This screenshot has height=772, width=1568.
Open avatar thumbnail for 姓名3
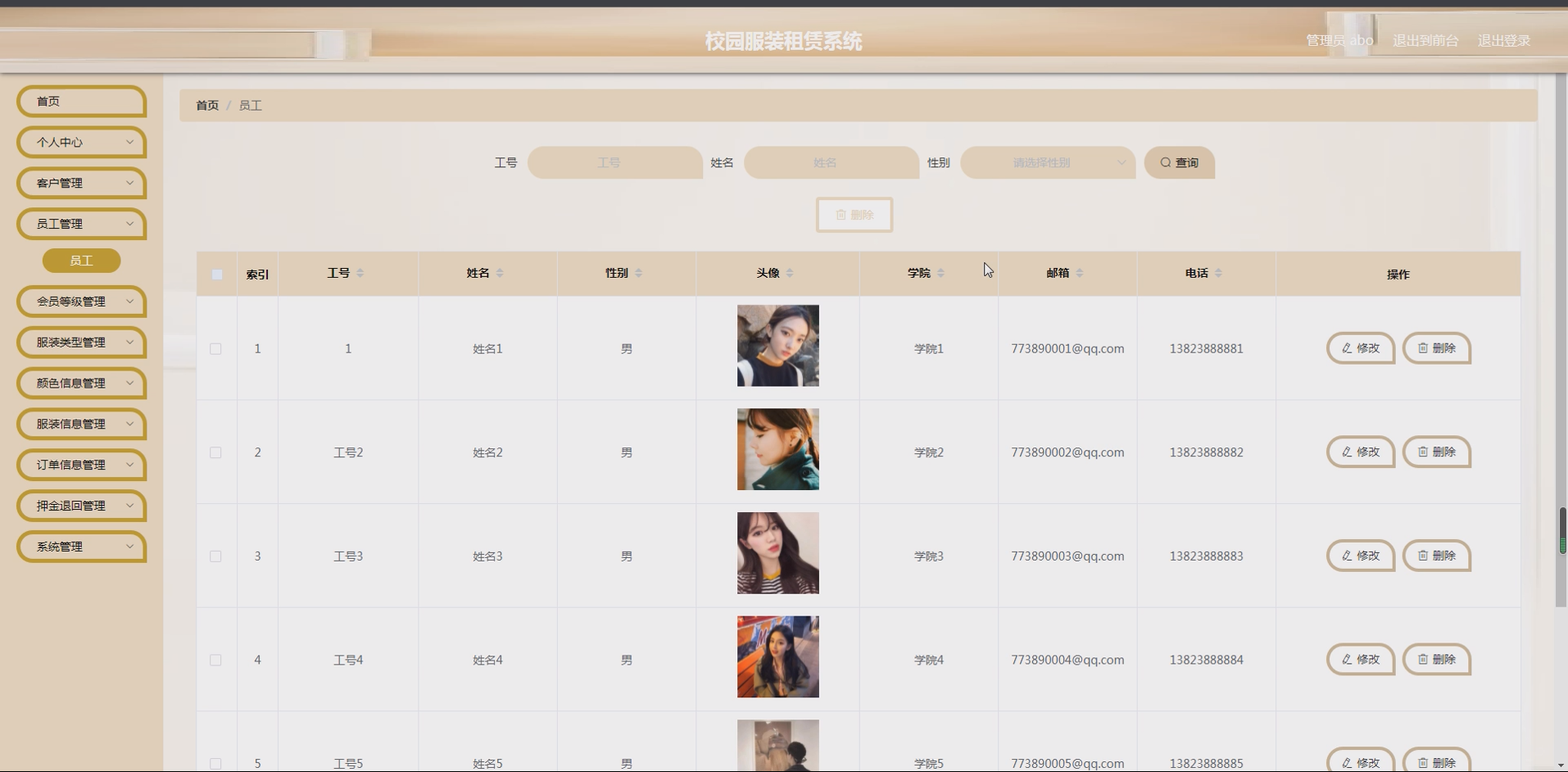[777, 553]
